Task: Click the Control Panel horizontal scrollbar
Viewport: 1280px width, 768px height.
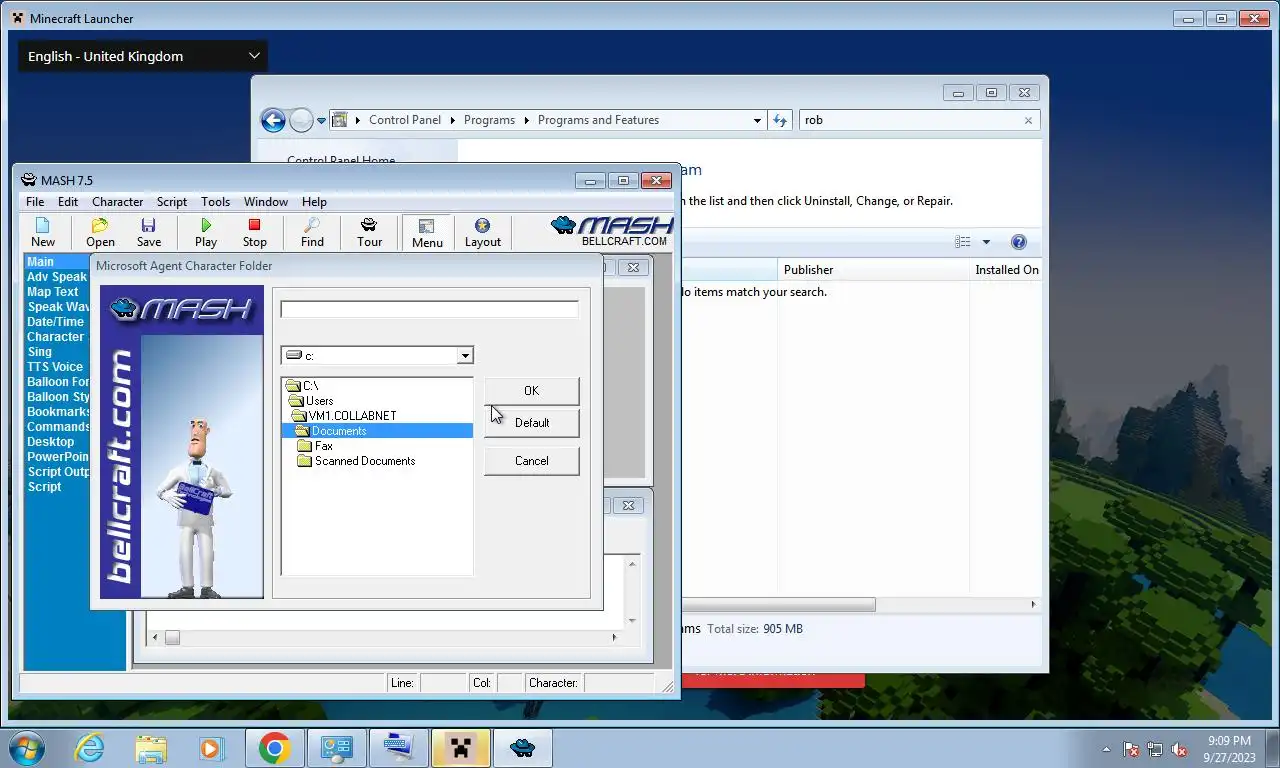Action: pyautogui.click(x=778, y=605)
